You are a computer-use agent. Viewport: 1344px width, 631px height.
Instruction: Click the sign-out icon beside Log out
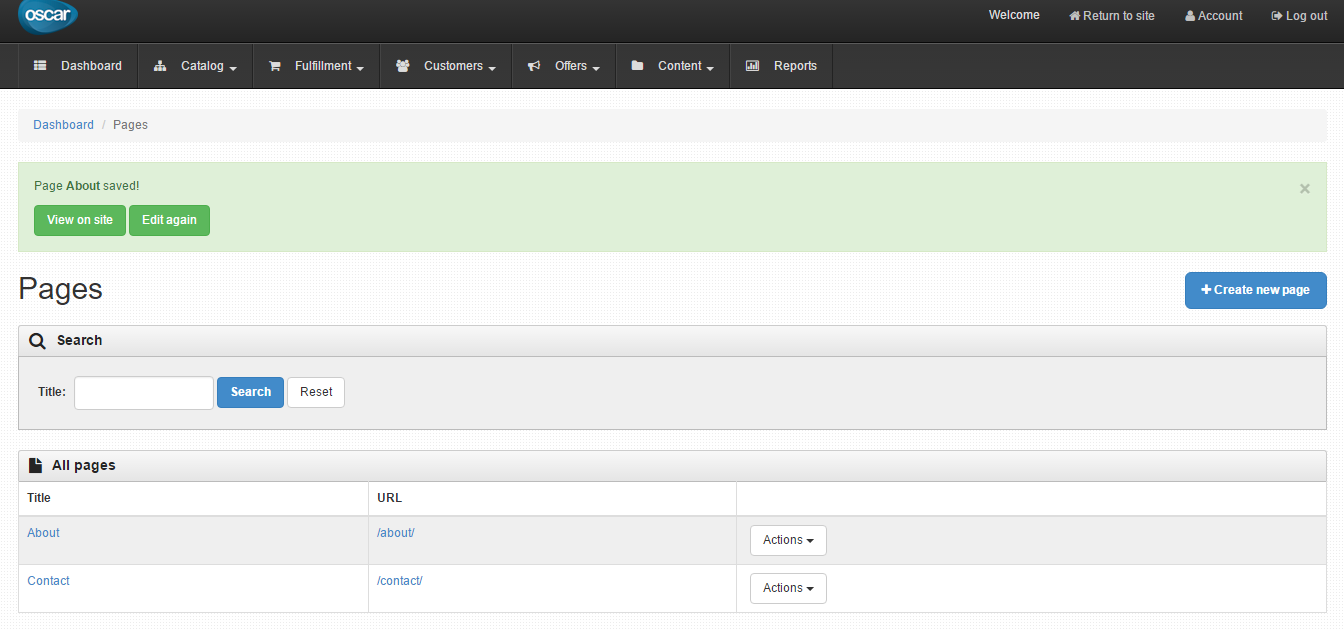(1277, 16)
